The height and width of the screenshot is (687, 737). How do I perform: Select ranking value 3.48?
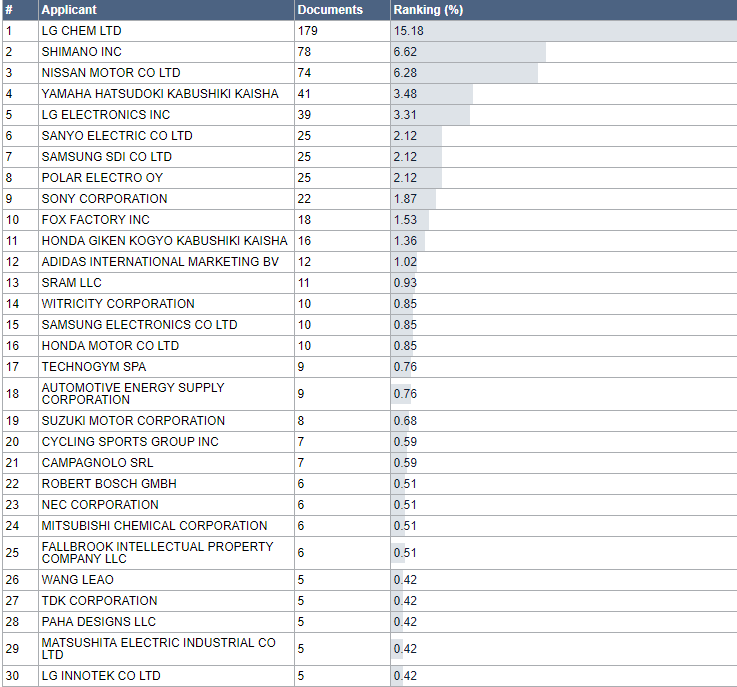tap(405, 94)
